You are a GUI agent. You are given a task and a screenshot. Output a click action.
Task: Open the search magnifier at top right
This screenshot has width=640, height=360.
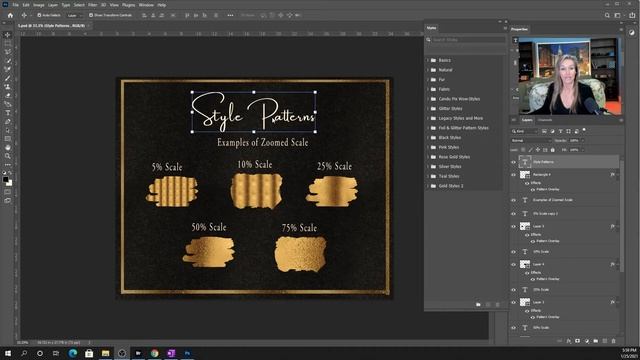607,15
